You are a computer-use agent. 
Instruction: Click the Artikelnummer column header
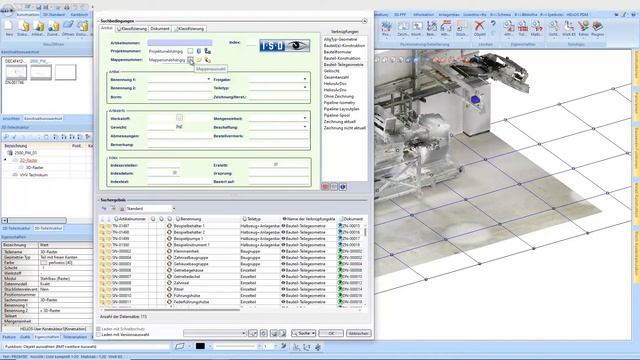(130, 219)
